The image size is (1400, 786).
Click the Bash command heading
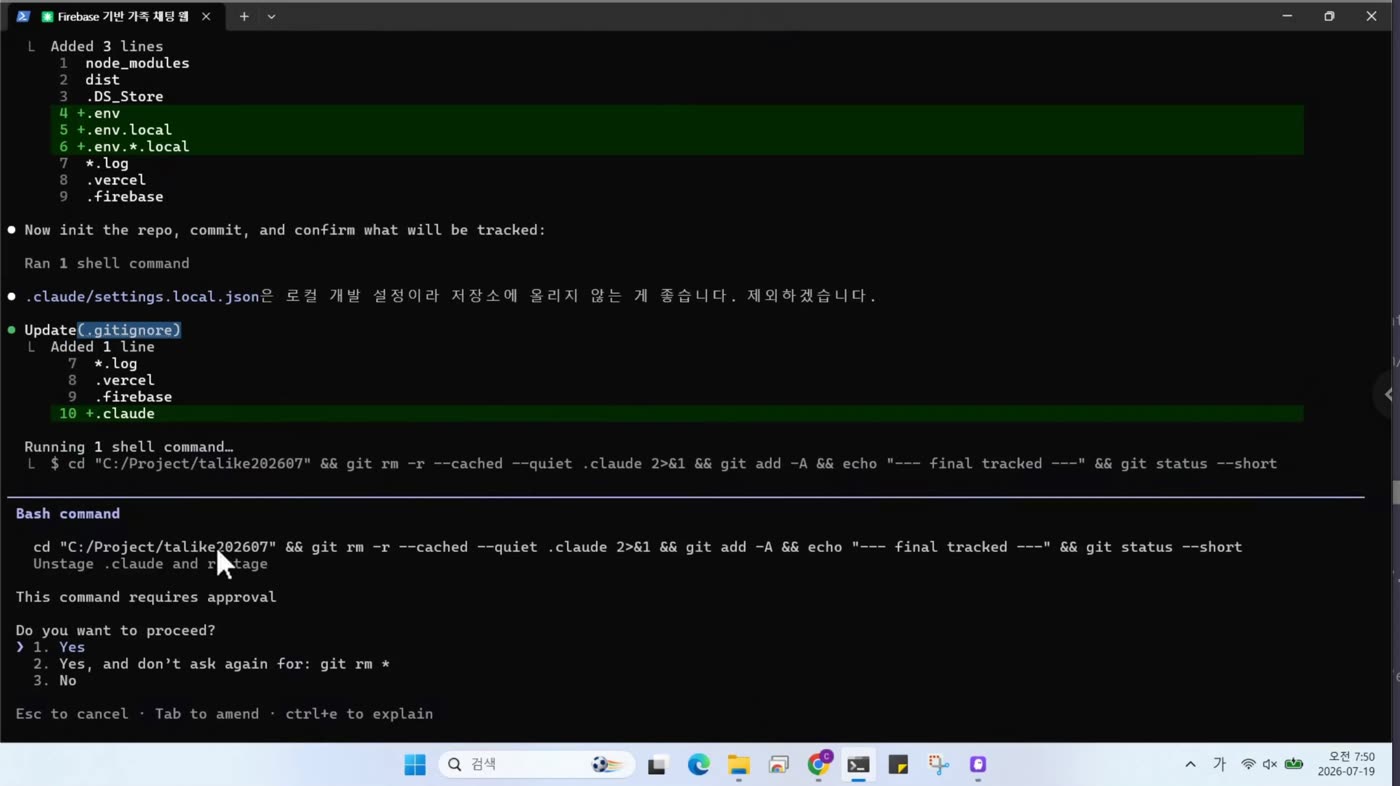[x=68, y=514]
